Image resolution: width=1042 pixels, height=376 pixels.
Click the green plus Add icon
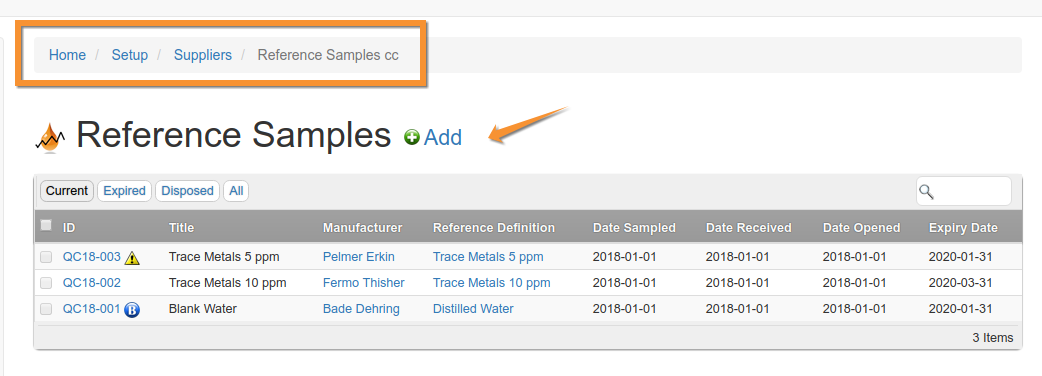pos(412,138)
